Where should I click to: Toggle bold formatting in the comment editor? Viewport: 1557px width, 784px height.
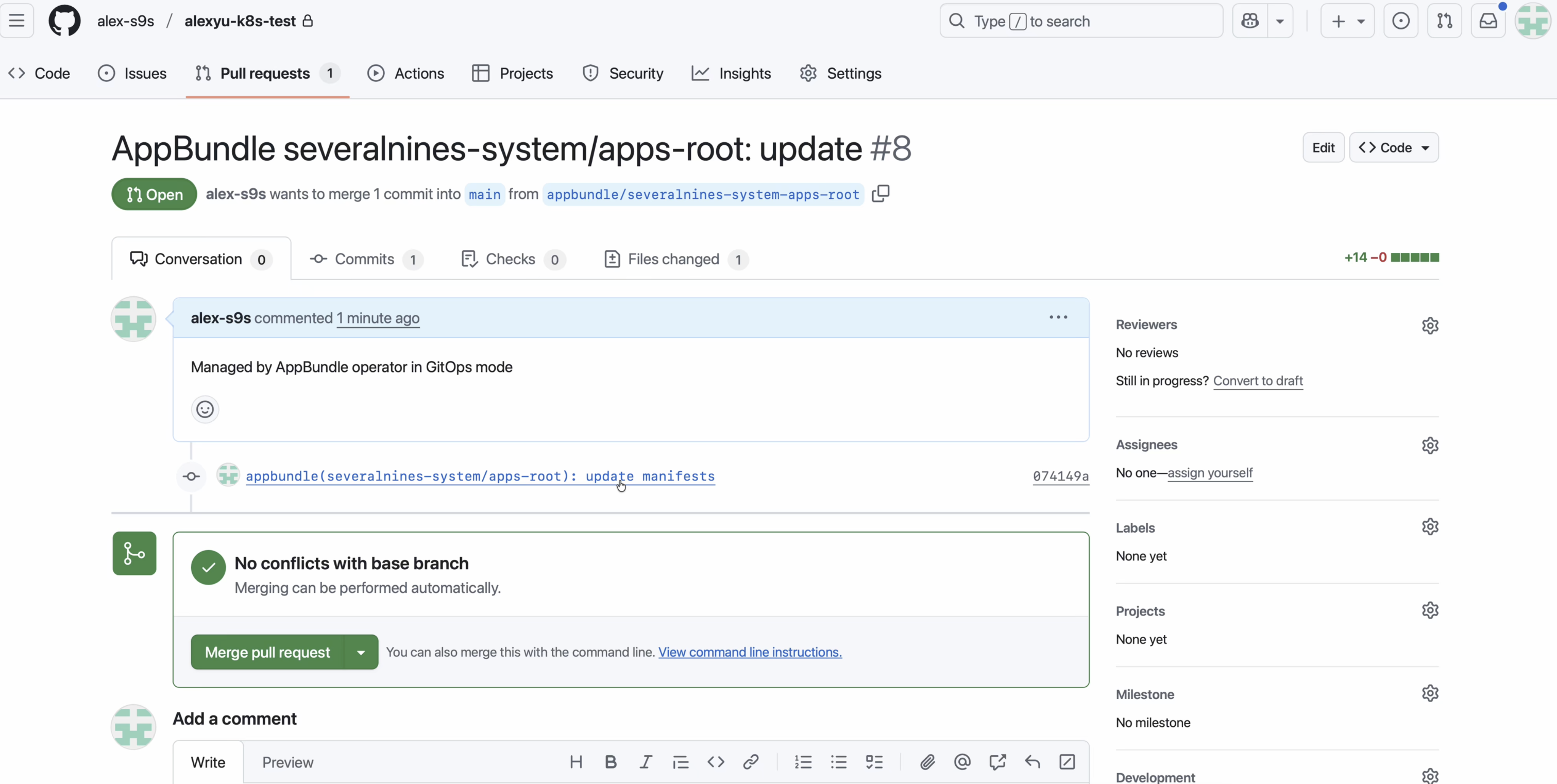(x=611, y=762)
